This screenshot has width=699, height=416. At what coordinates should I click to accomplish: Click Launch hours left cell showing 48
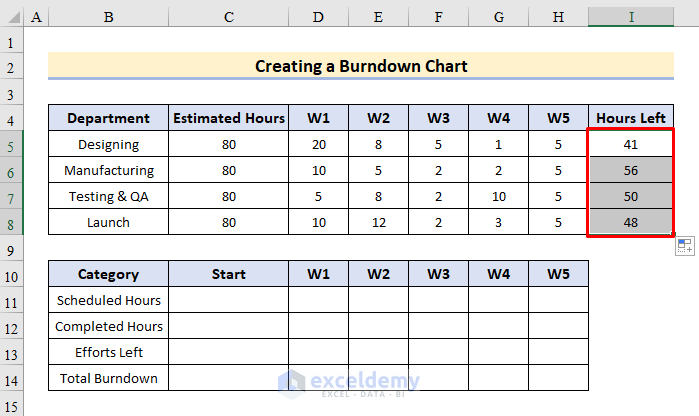coord(630,222)
